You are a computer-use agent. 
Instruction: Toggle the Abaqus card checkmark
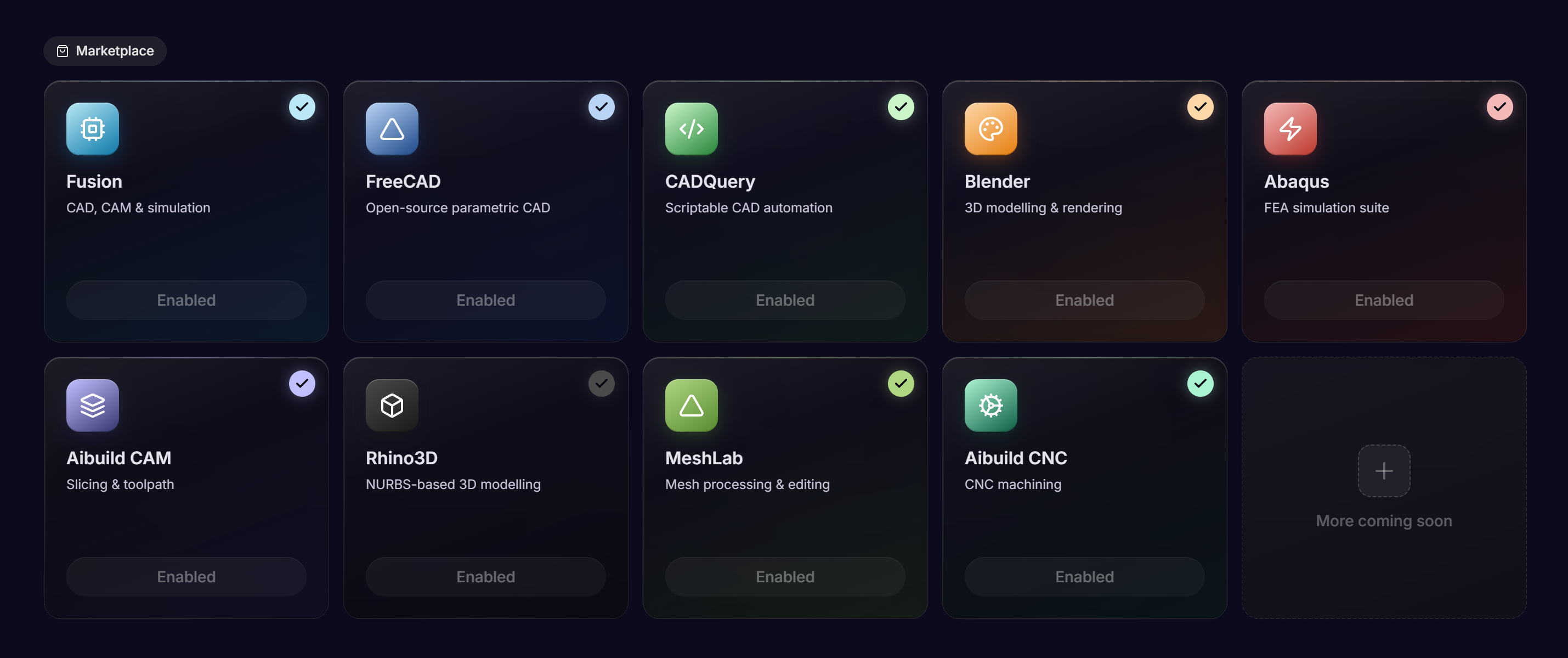[x=1500, y=107]
